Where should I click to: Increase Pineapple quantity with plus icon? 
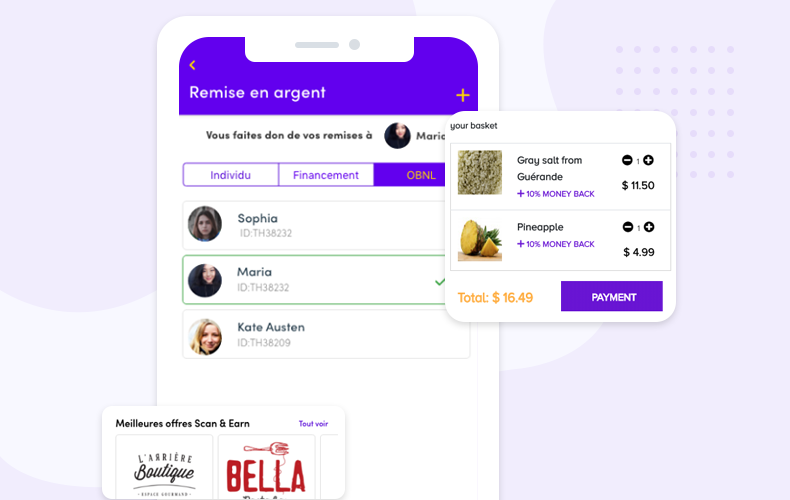[x=649, y=227]
